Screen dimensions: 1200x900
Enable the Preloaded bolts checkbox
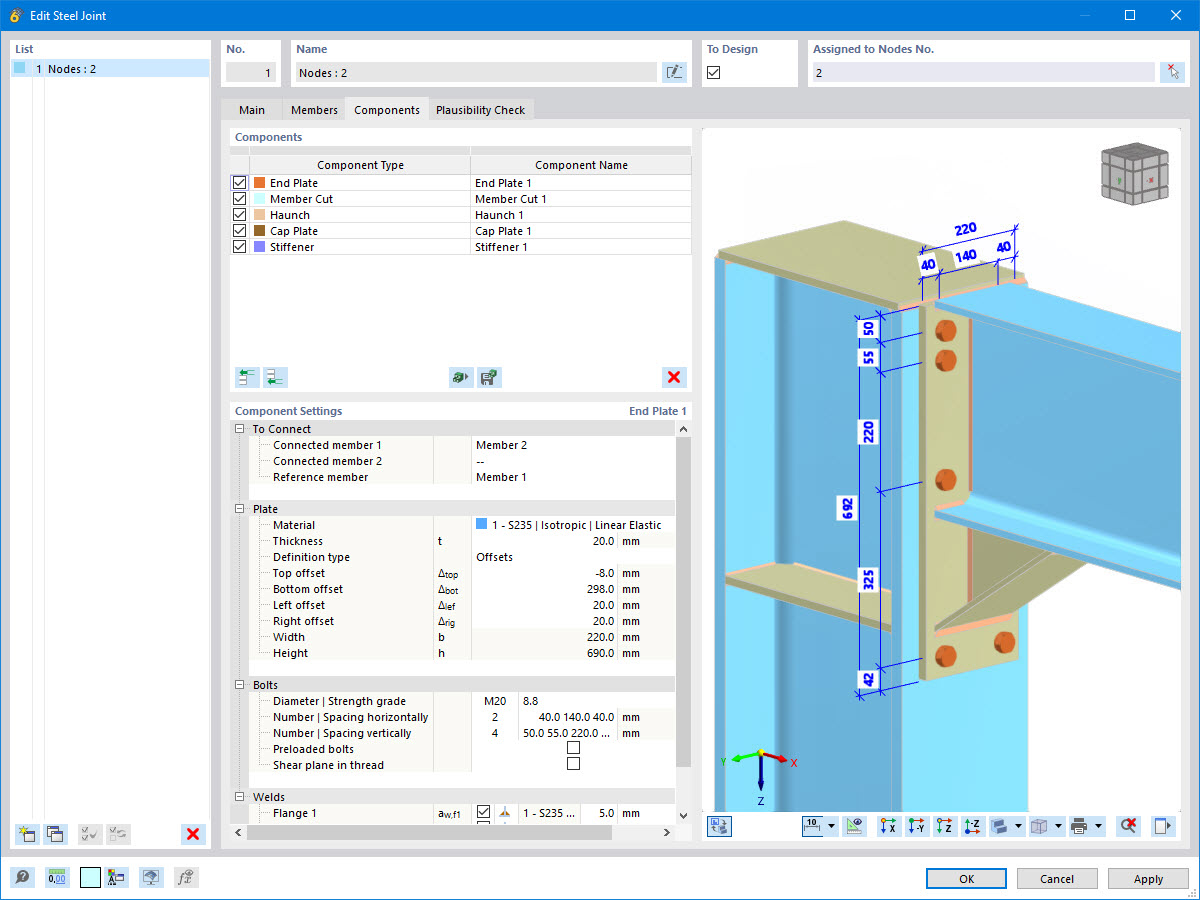573,748
